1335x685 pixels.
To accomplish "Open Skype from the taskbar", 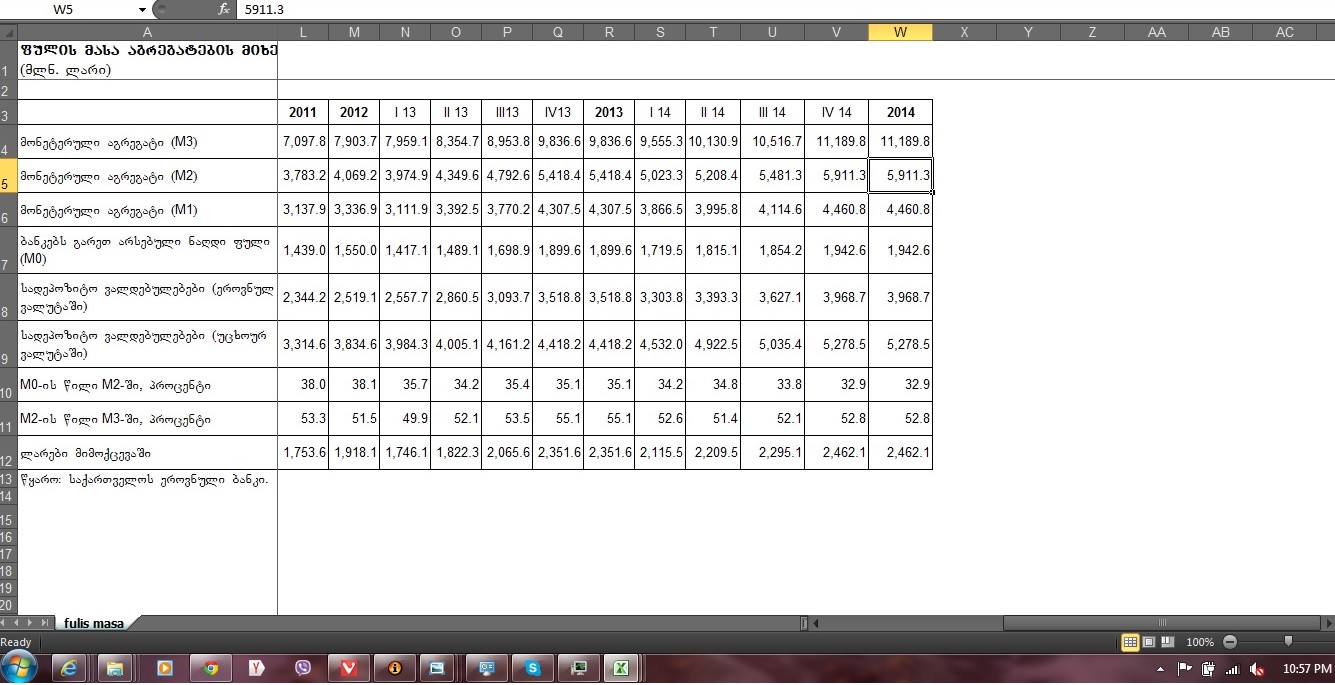I will point(533,668).
